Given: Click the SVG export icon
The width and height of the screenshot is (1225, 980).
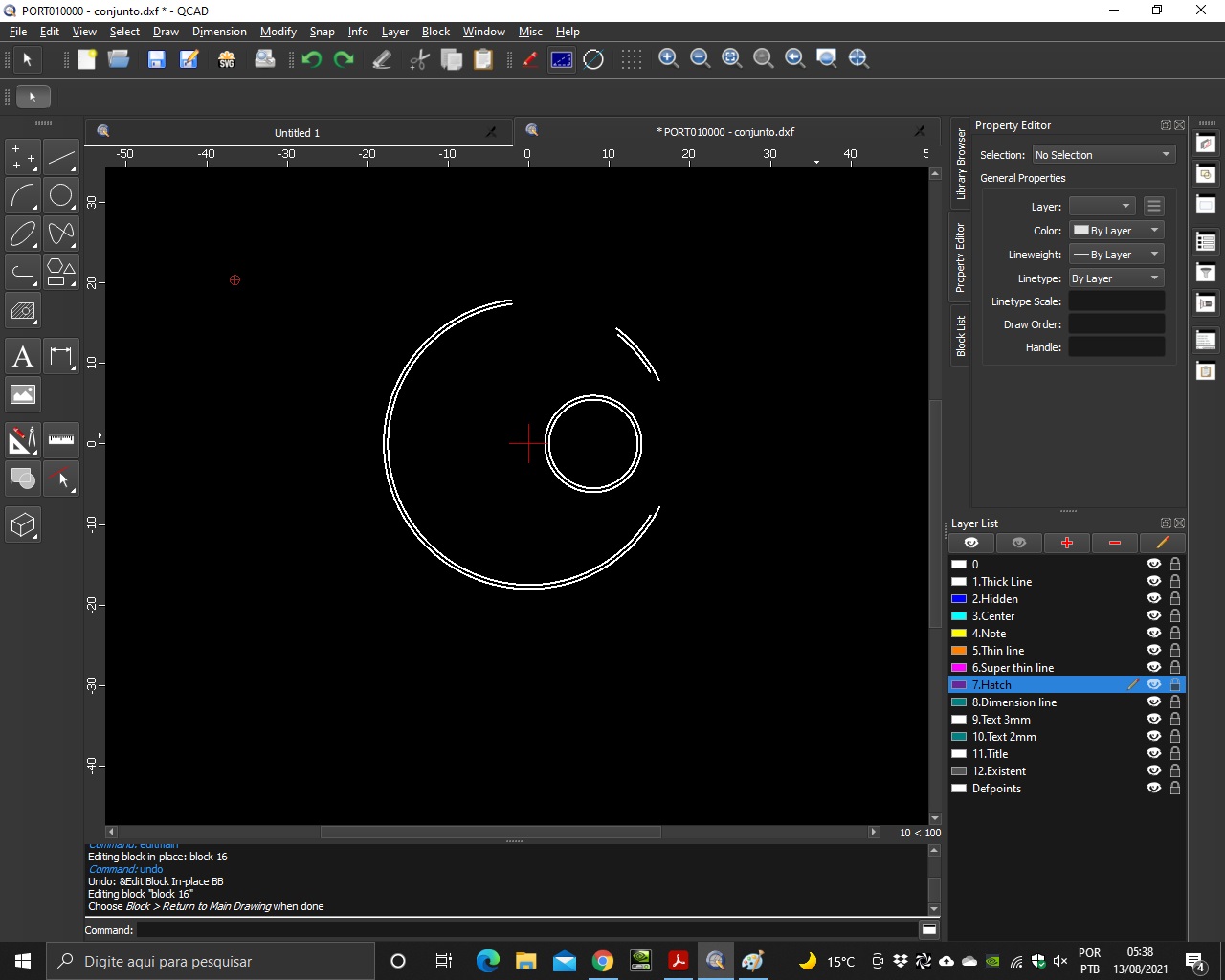Looking at the screenshot, I should pyautogui.click(x=227, y=59).
